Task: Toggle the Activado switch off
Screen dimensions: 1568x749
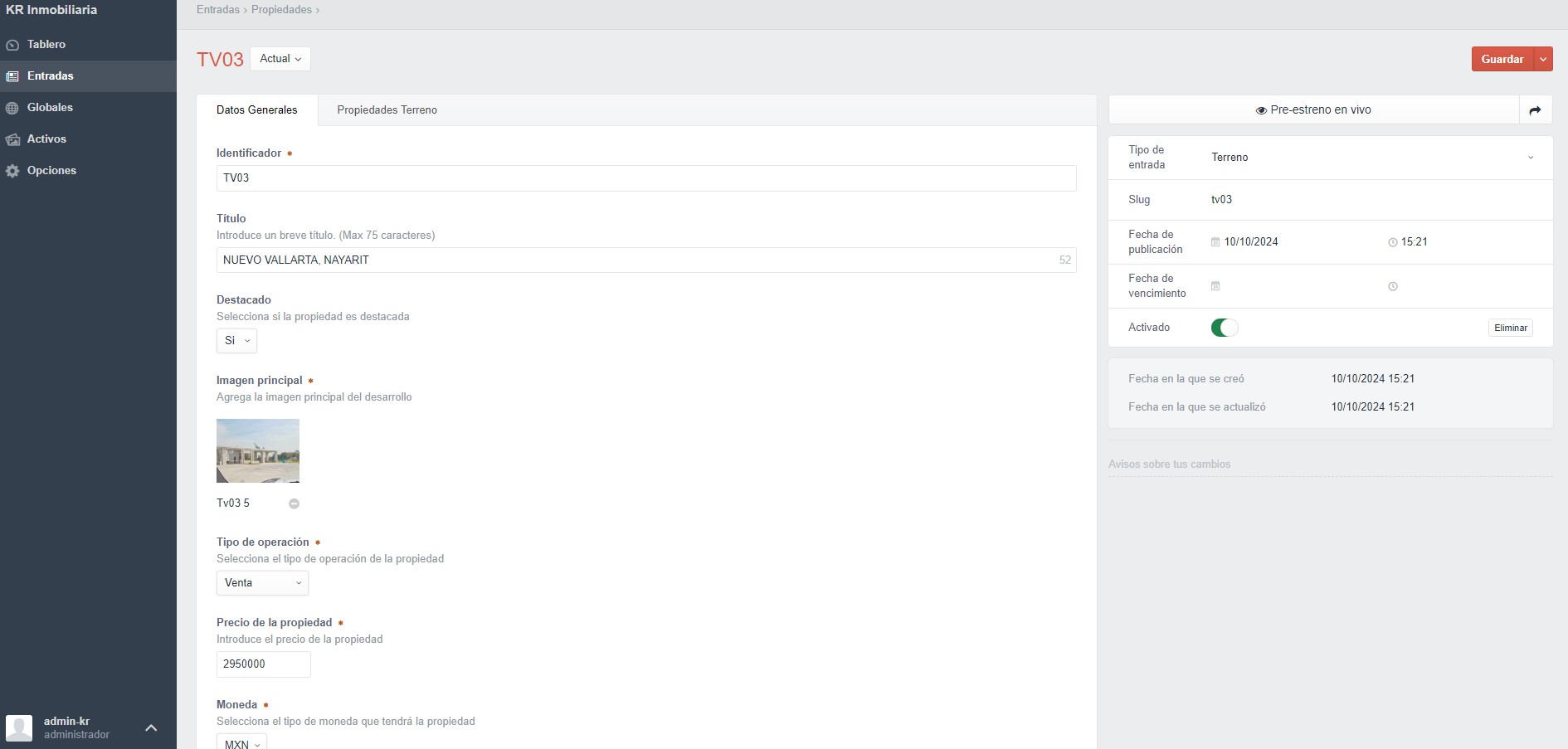Action: [x=1225, y=328]
